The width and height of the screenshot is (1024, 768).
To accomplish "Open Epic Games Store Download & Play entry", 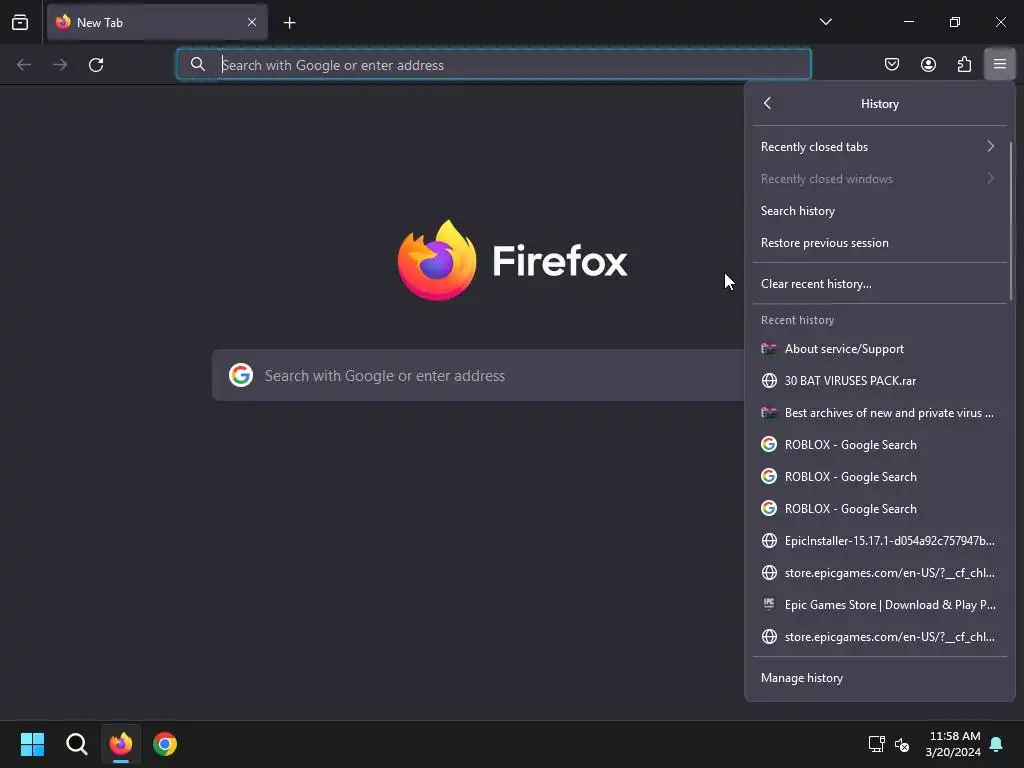I will click(x=879, y=605).
